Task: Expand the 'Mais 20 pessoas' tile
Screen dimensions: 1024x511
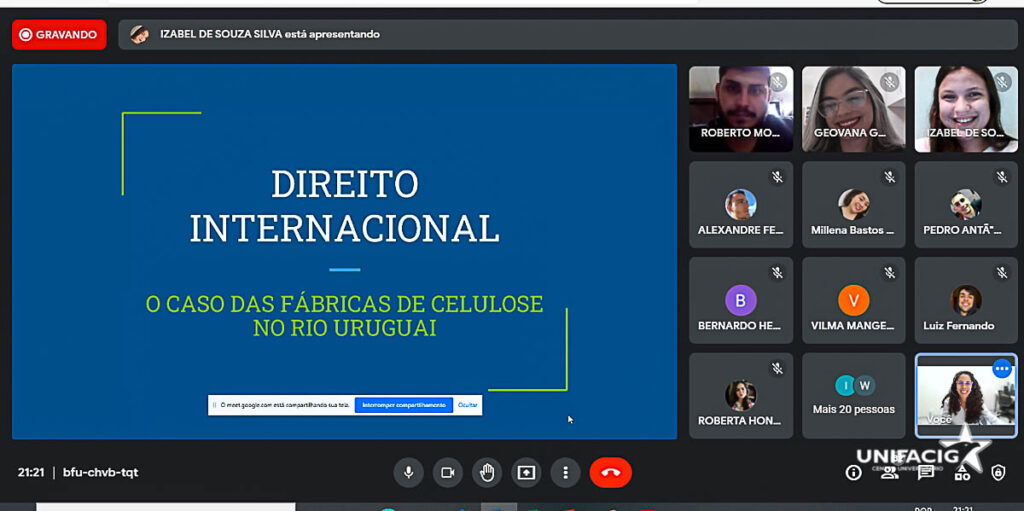Action: pos(853,395)
